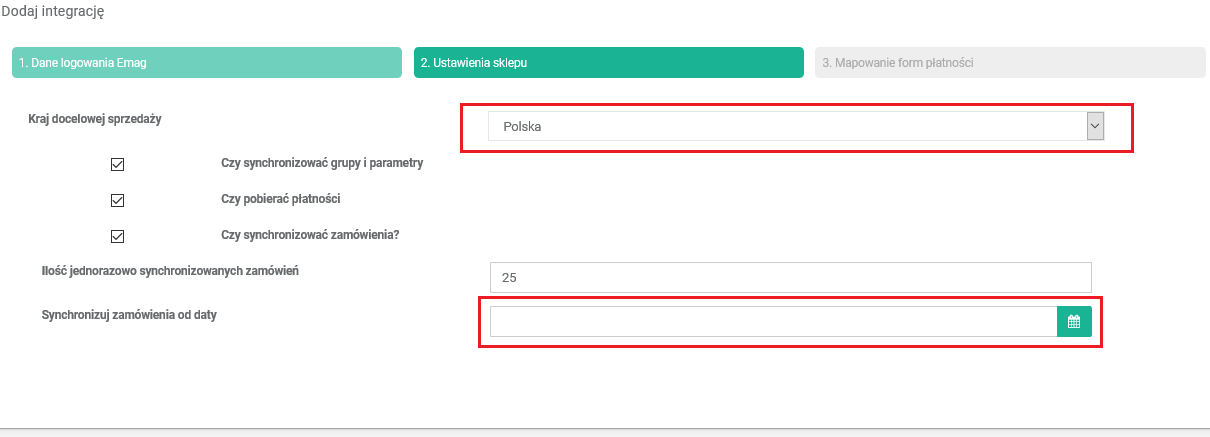The width and height of the screenshot is (1210, 437).
Task: Click the 'Kraj docelowej sprzedaży' label
Action: pos(95,119)
